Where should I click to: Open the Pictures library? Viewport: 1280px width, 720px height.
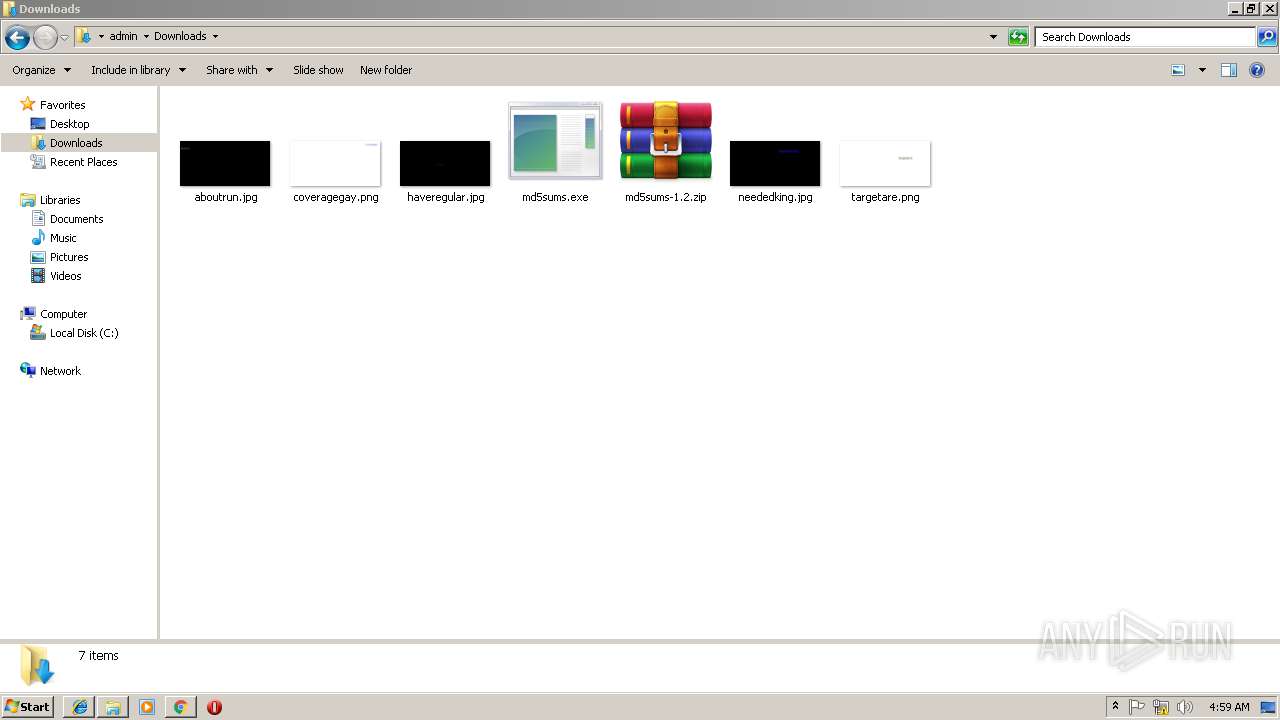(x=69, y=257)
